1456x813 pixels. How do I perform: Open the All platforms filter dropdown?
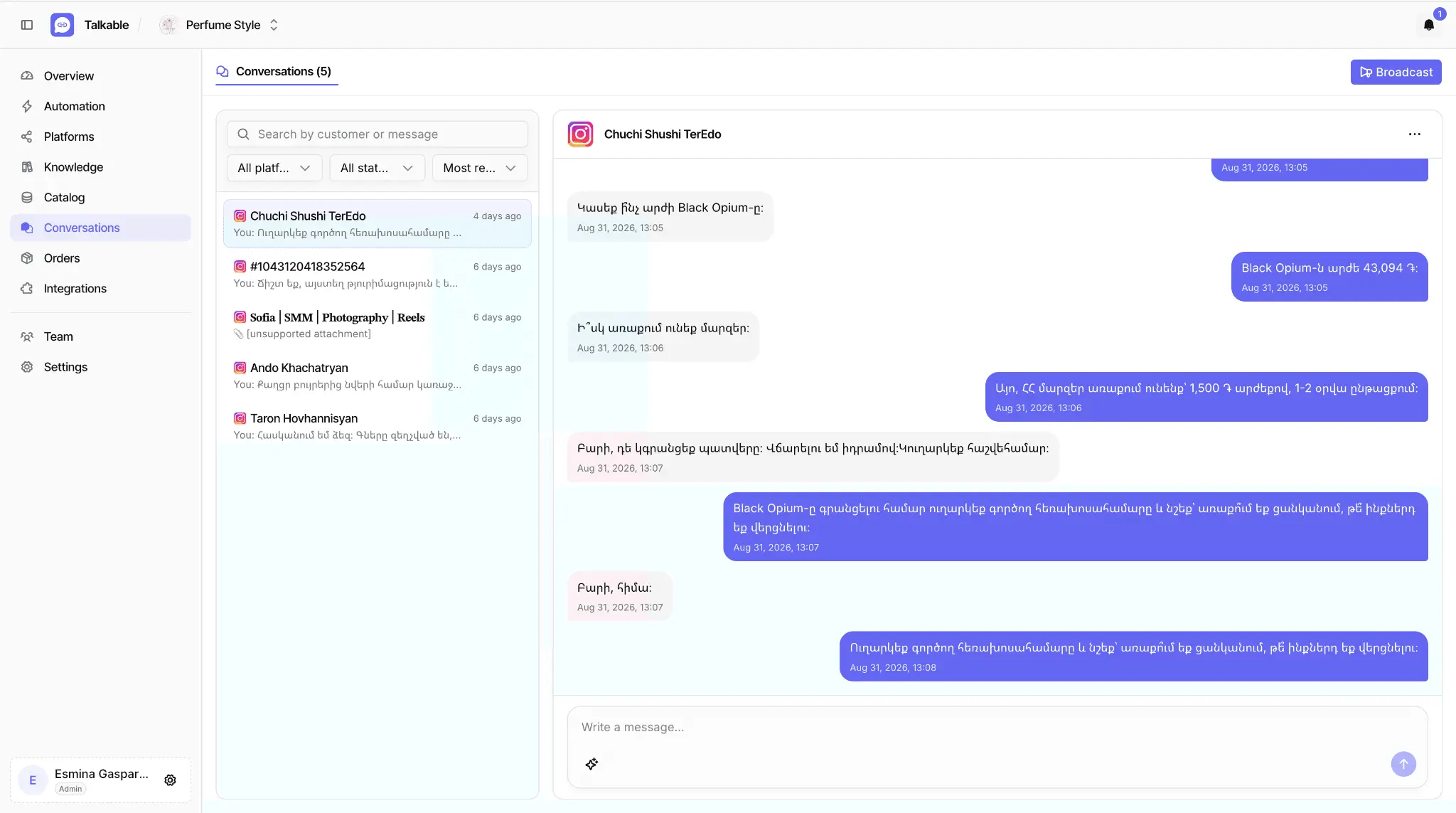click(x=274, y=168)
